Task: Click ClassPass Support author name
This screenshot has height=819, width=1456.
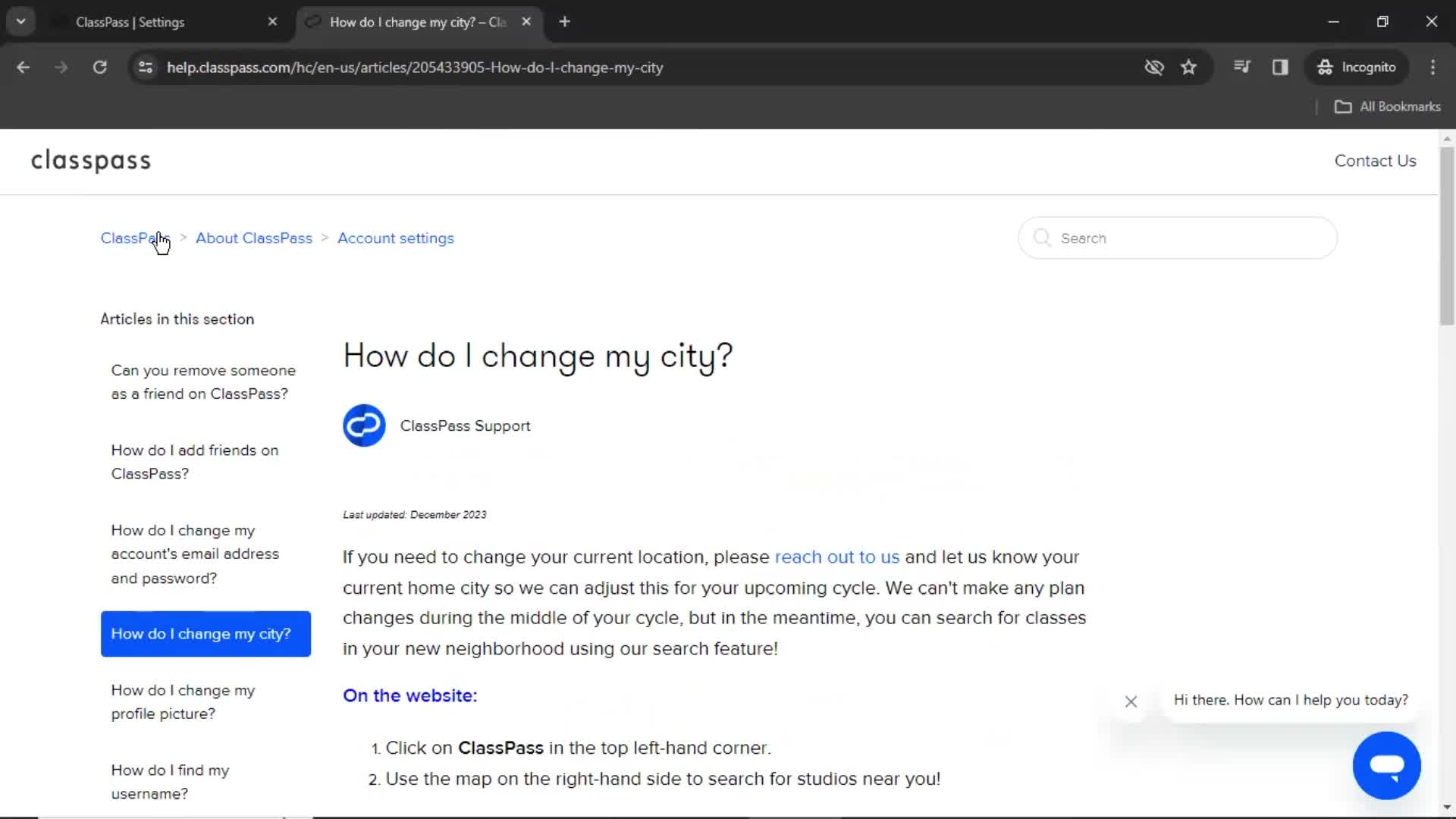Action: coord(465,426)
